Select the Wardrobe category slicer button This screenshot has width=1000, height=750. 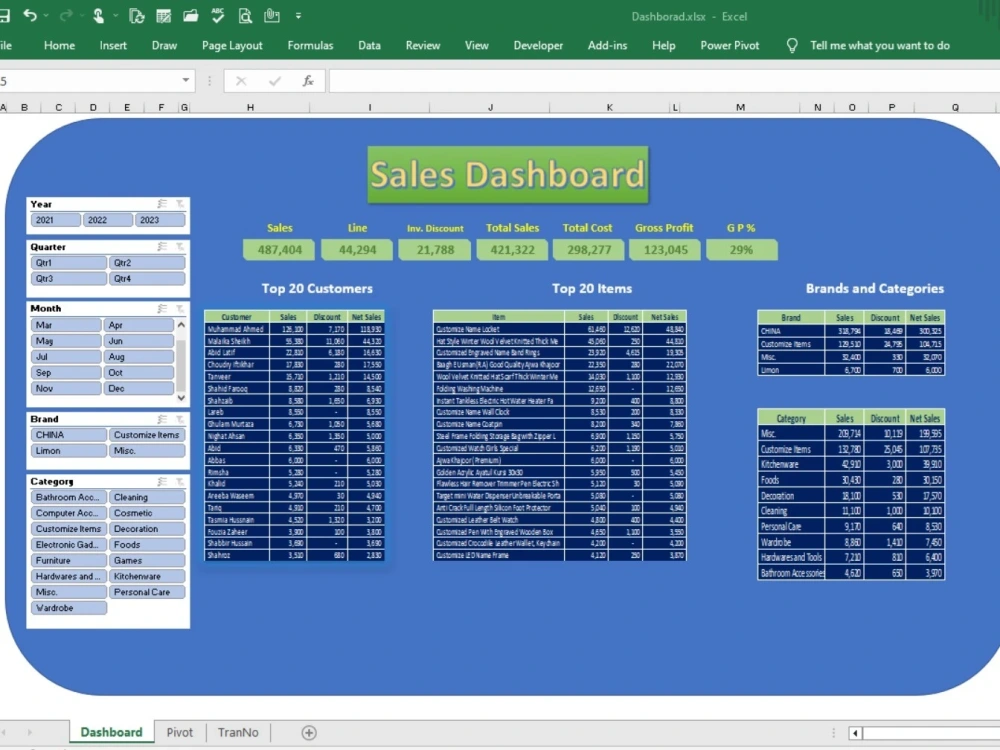pyautogui.click(x=68, y=608)
